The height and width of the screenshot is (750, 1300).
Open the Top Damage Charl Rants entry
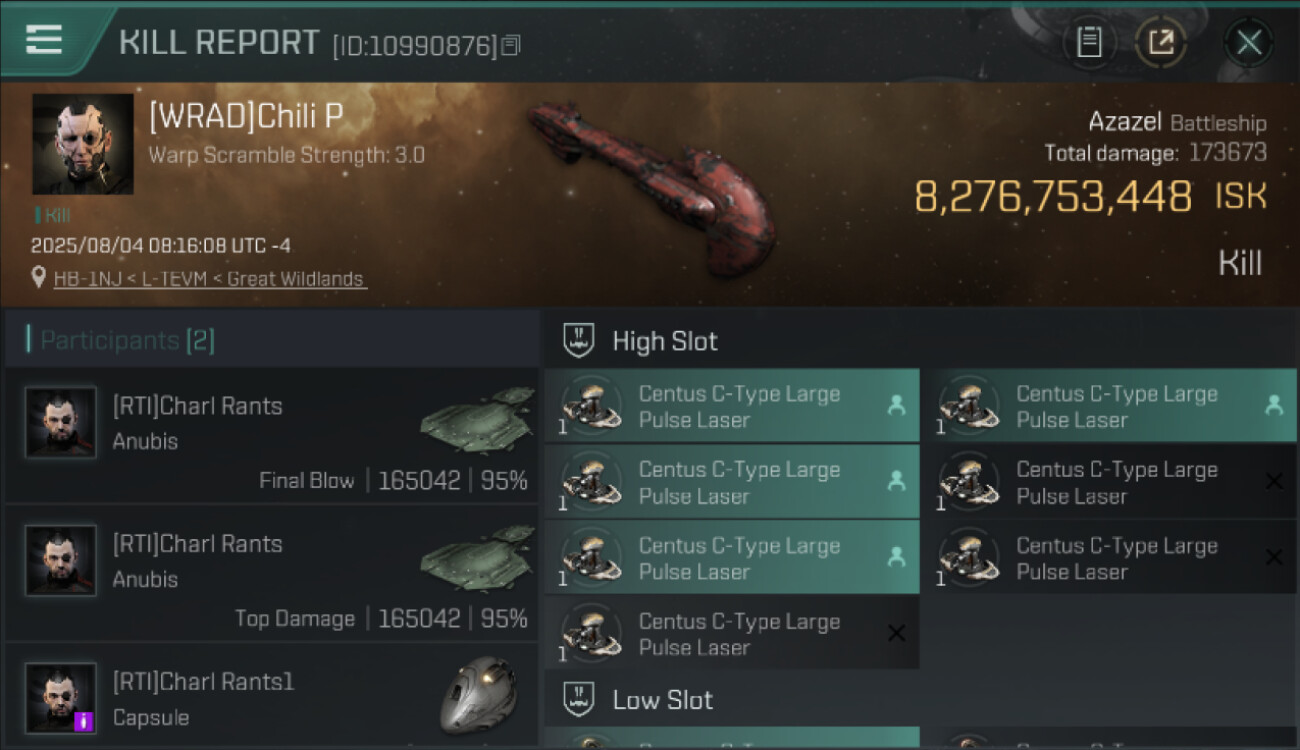click(x=270, y=574)
